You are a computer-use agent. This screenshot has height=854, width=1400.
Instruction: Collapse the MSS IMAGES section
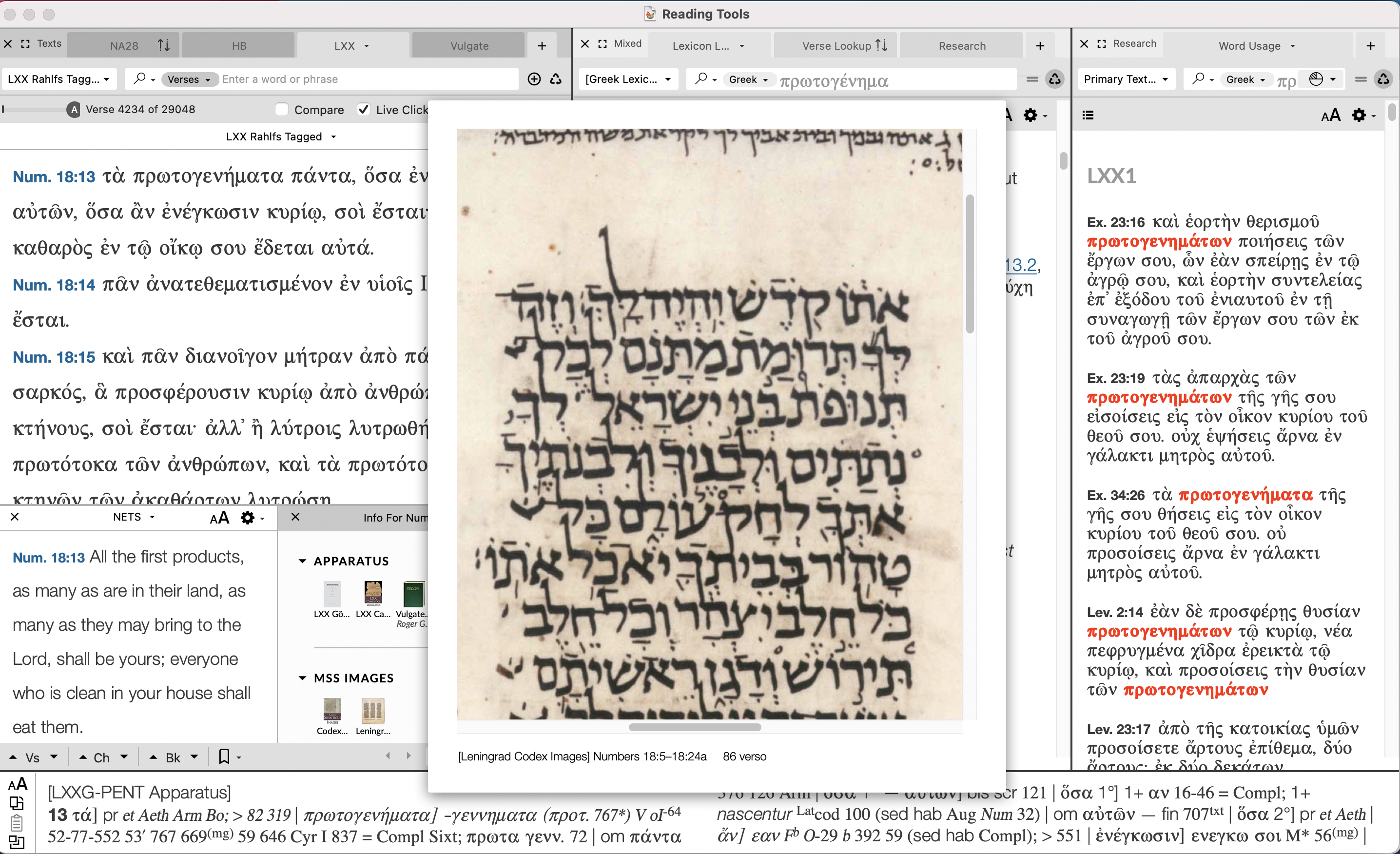click(303, 679)
